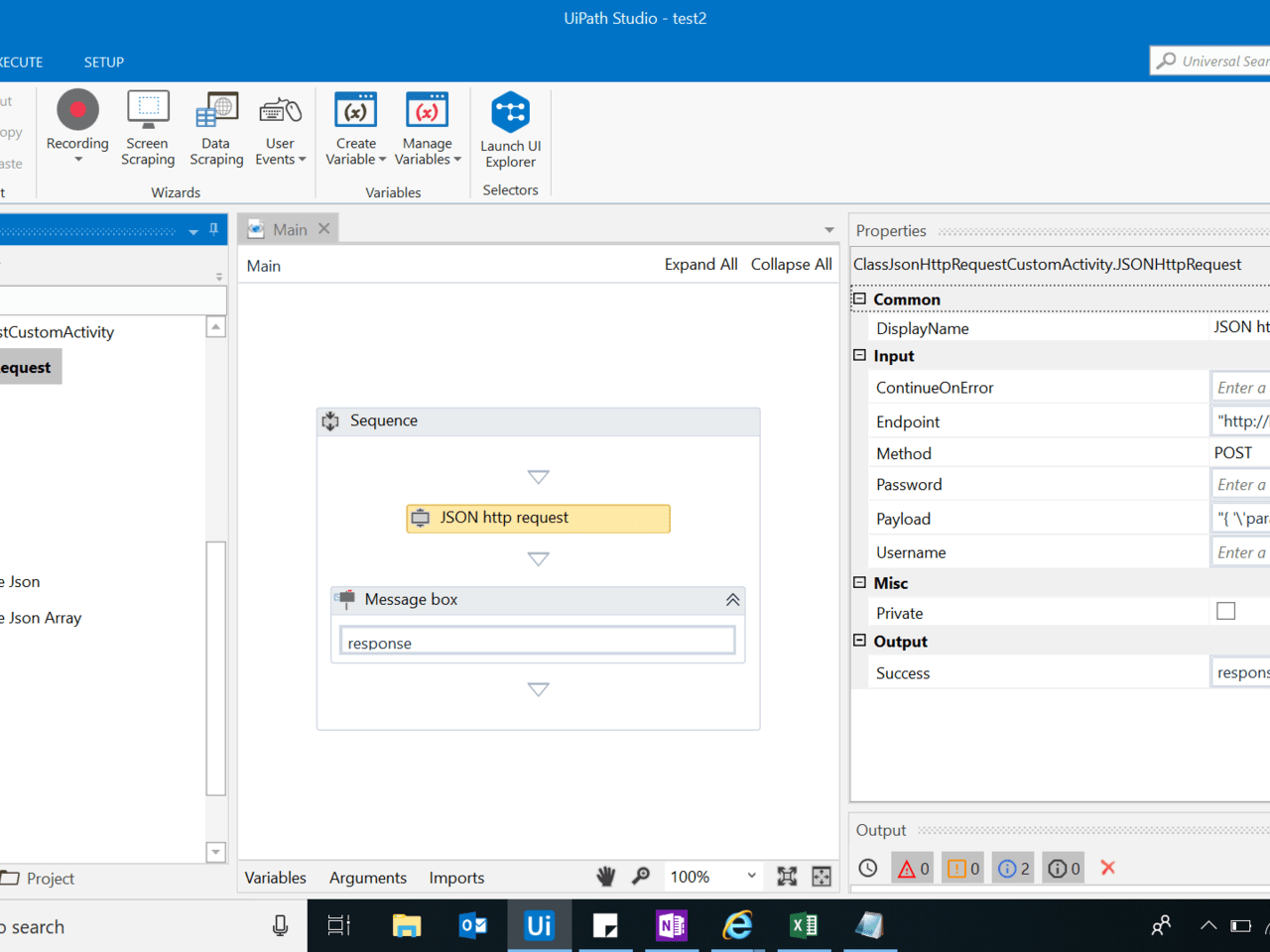Open Internet Explorer from the taskbar
This screenshot has height=952, width=1270.
[738, 926]
